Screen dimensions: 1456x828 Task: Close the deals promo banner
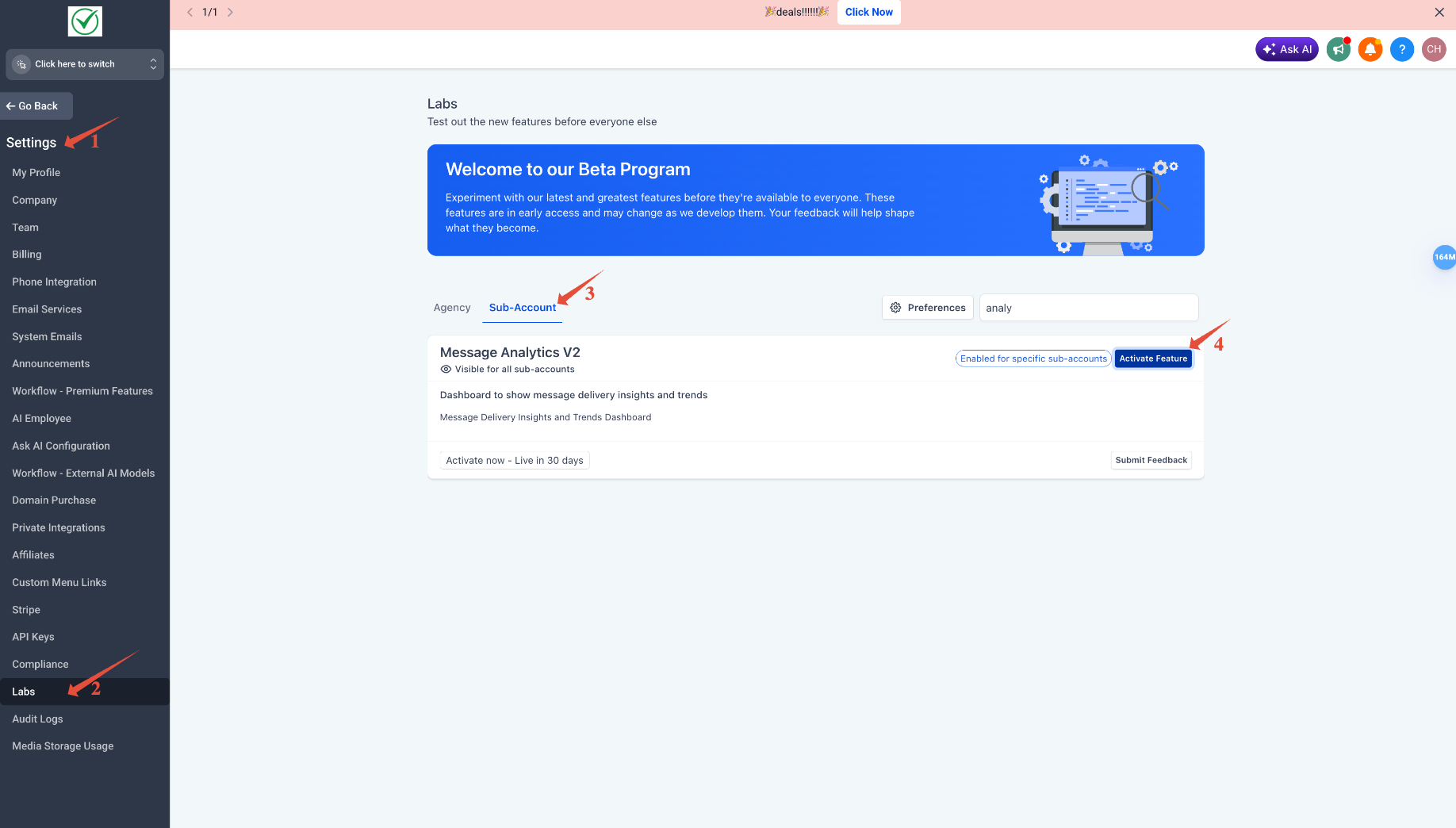1439,12
